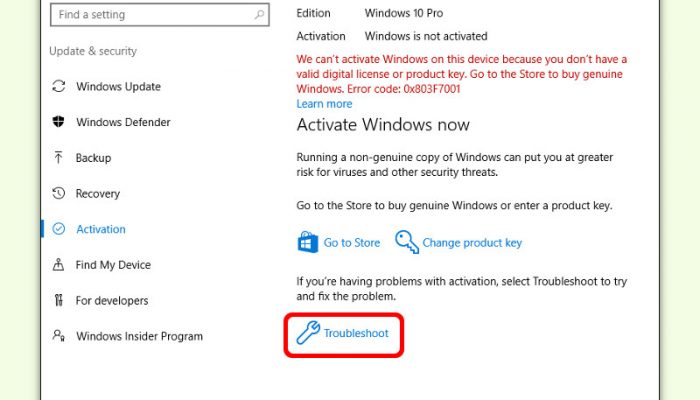
Task: Click the Windows Defender shield icon
Action: coord(58,121)
